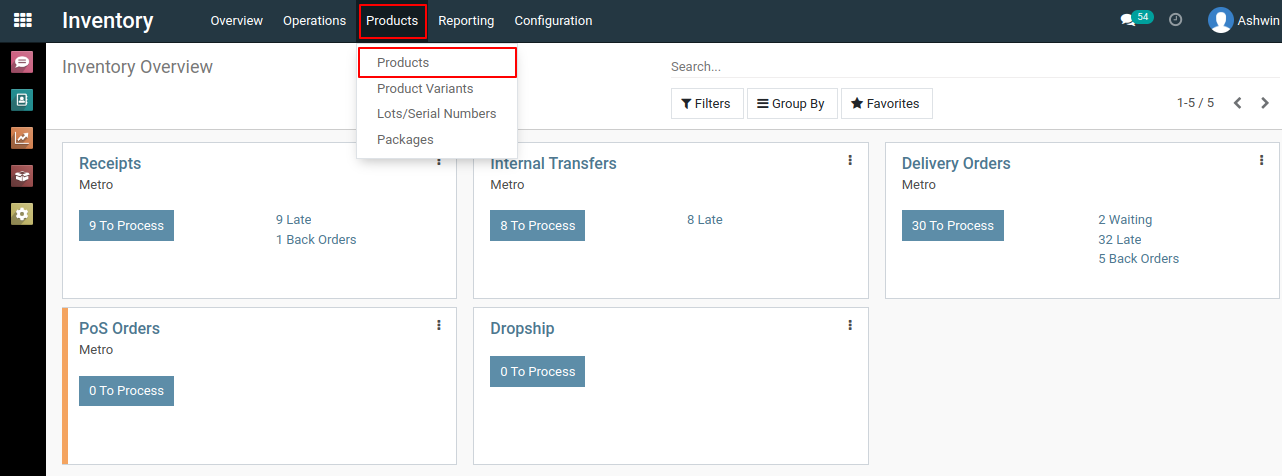This screenshot has width=1282, height=476.
Task: Open Internal Transfers card kebab menu
Action: coord(850,160)
